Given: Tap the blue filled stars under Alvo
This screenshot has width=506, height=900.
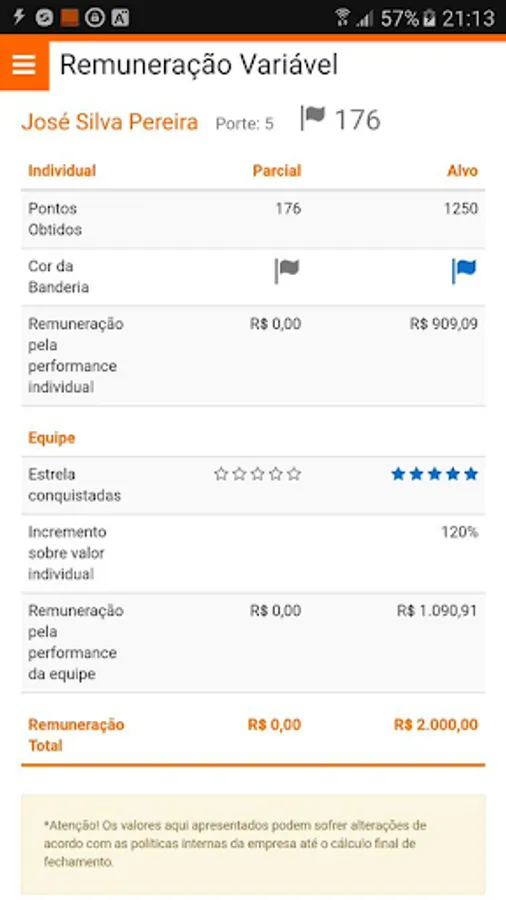Looking at the screenshot, I should coord(434,474).
